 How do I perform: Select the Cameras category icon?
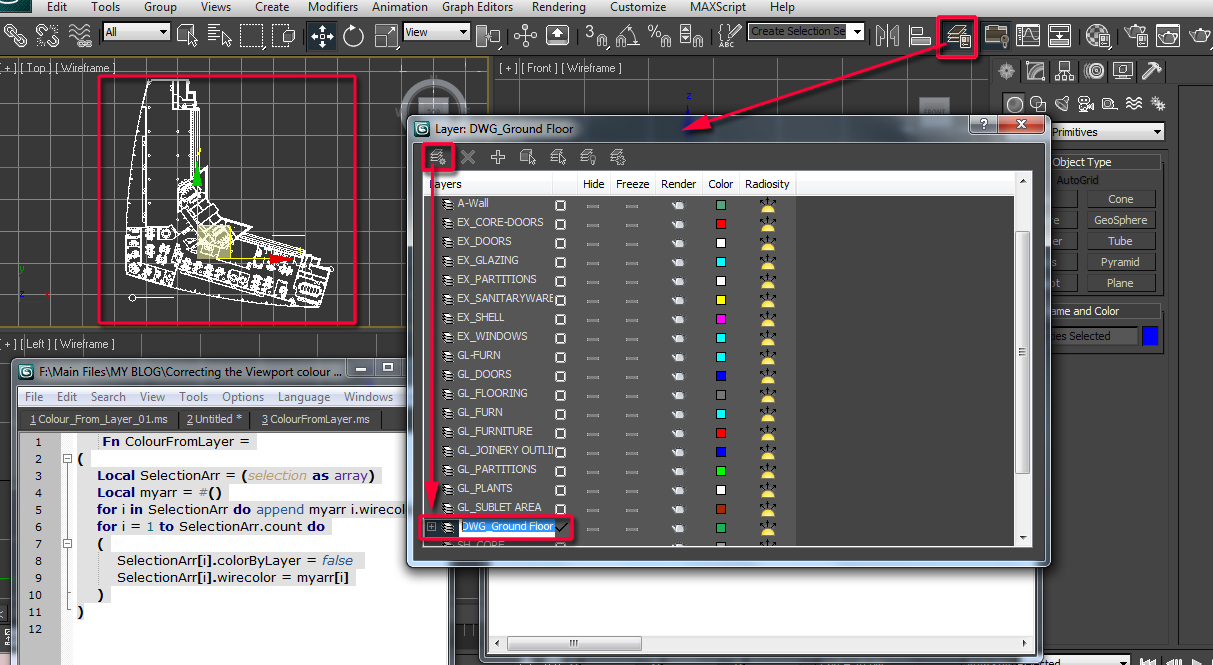(1085, 103)
